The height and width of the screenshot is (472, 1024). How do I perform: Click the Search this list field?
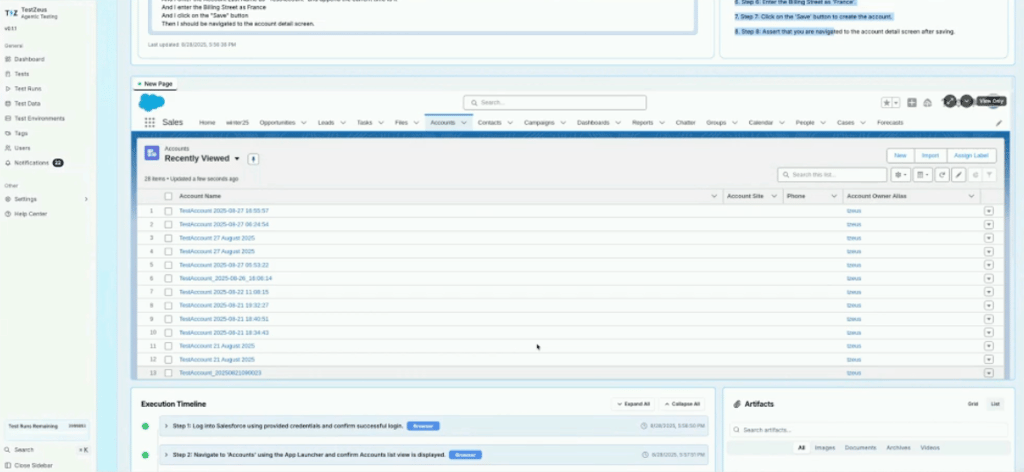click(833, 175)
